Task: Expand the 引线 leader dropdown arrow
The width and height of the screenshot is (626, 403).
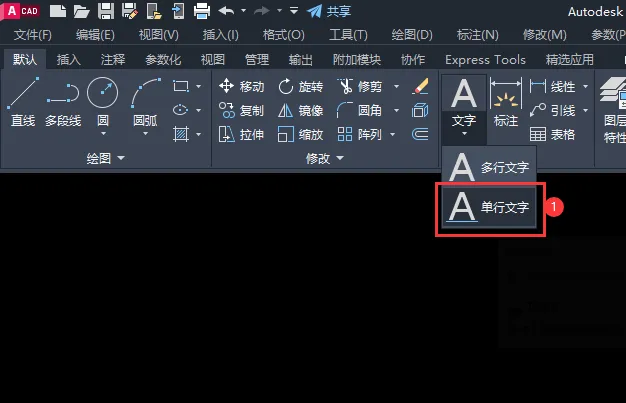Action: point(585,110)
